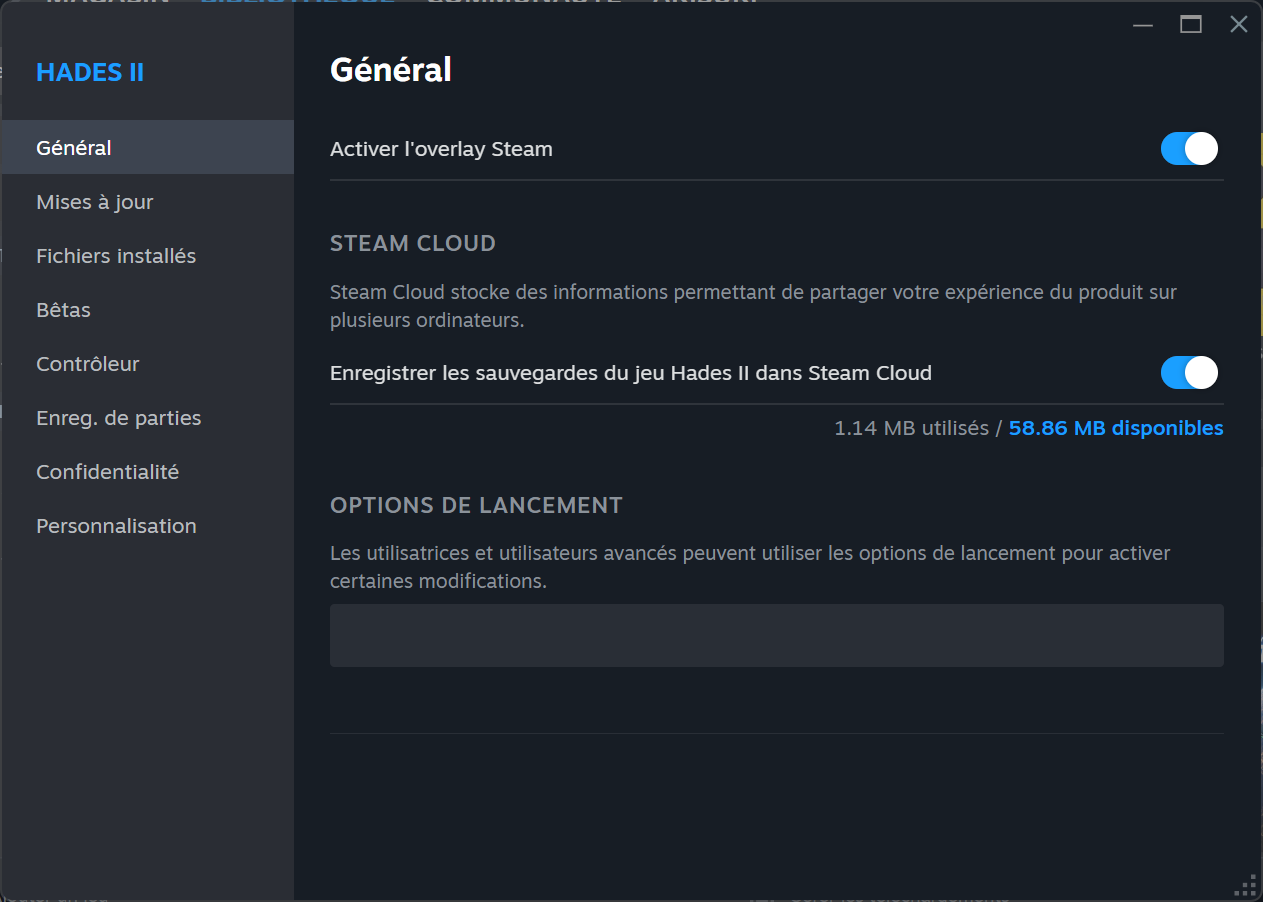
Task: Click the OPTIONS DE LANCEMENT heading
Action: (476, 505)
